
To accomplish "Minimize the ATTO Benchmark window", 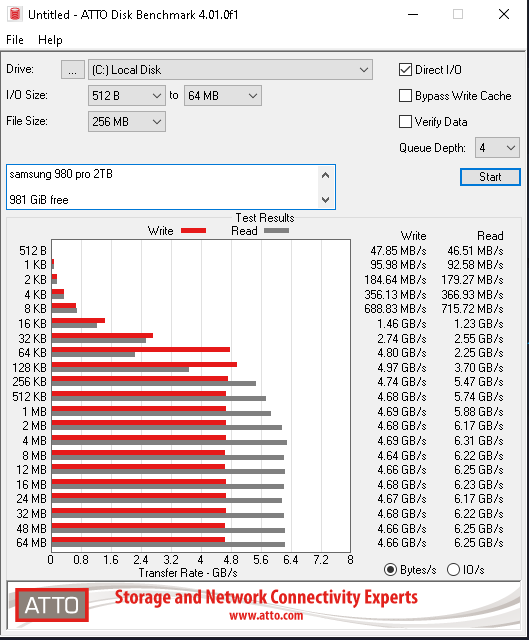I will (x=413, y=14).
